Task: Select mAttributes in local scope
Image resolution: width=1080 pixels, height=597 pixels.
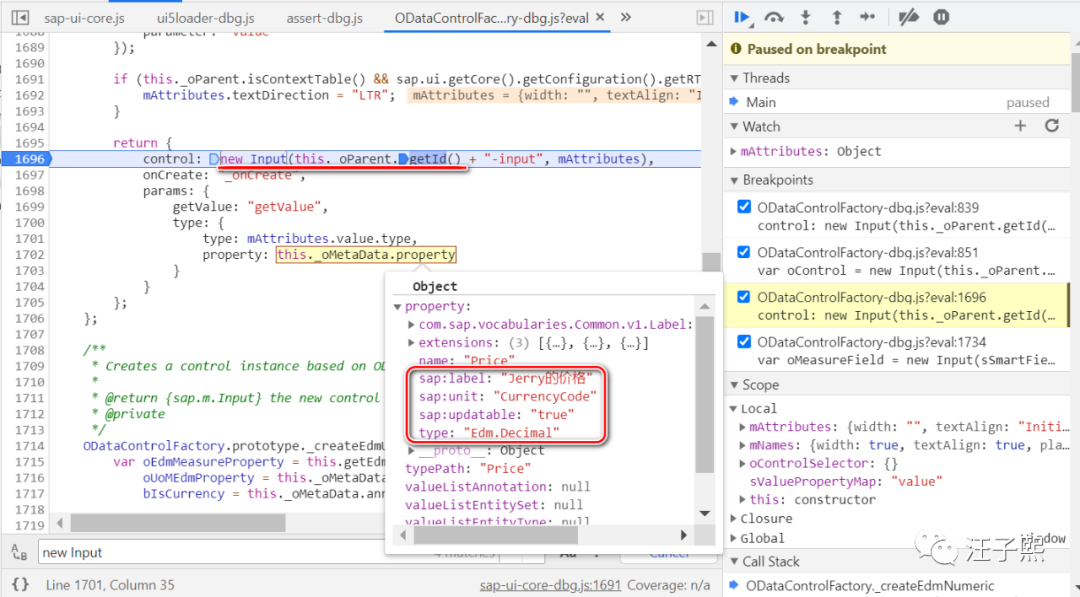Action: coord(790,427)
